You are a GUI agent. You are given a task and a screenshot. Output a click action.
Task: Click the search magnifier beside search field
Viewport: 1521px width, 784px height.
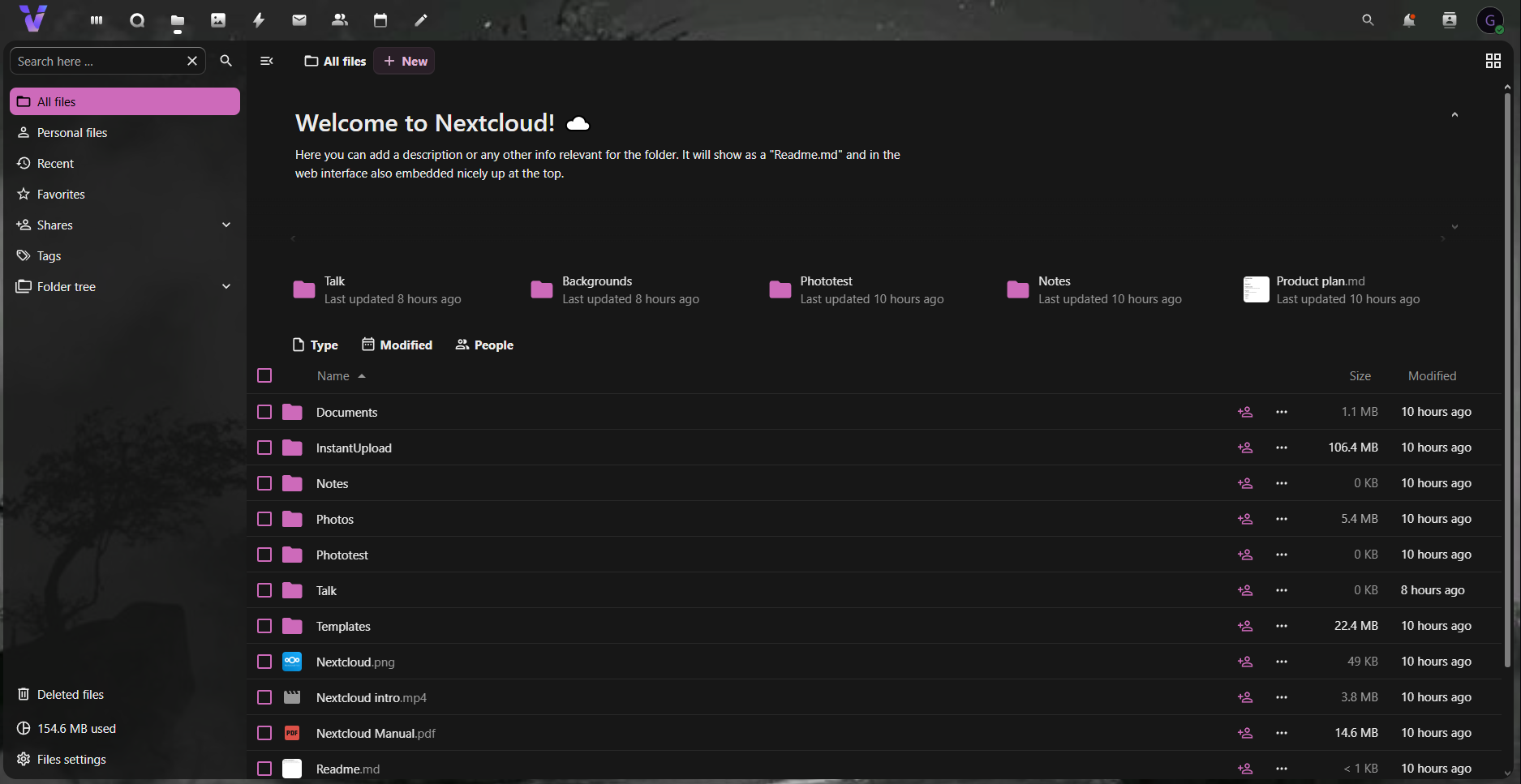226,61
